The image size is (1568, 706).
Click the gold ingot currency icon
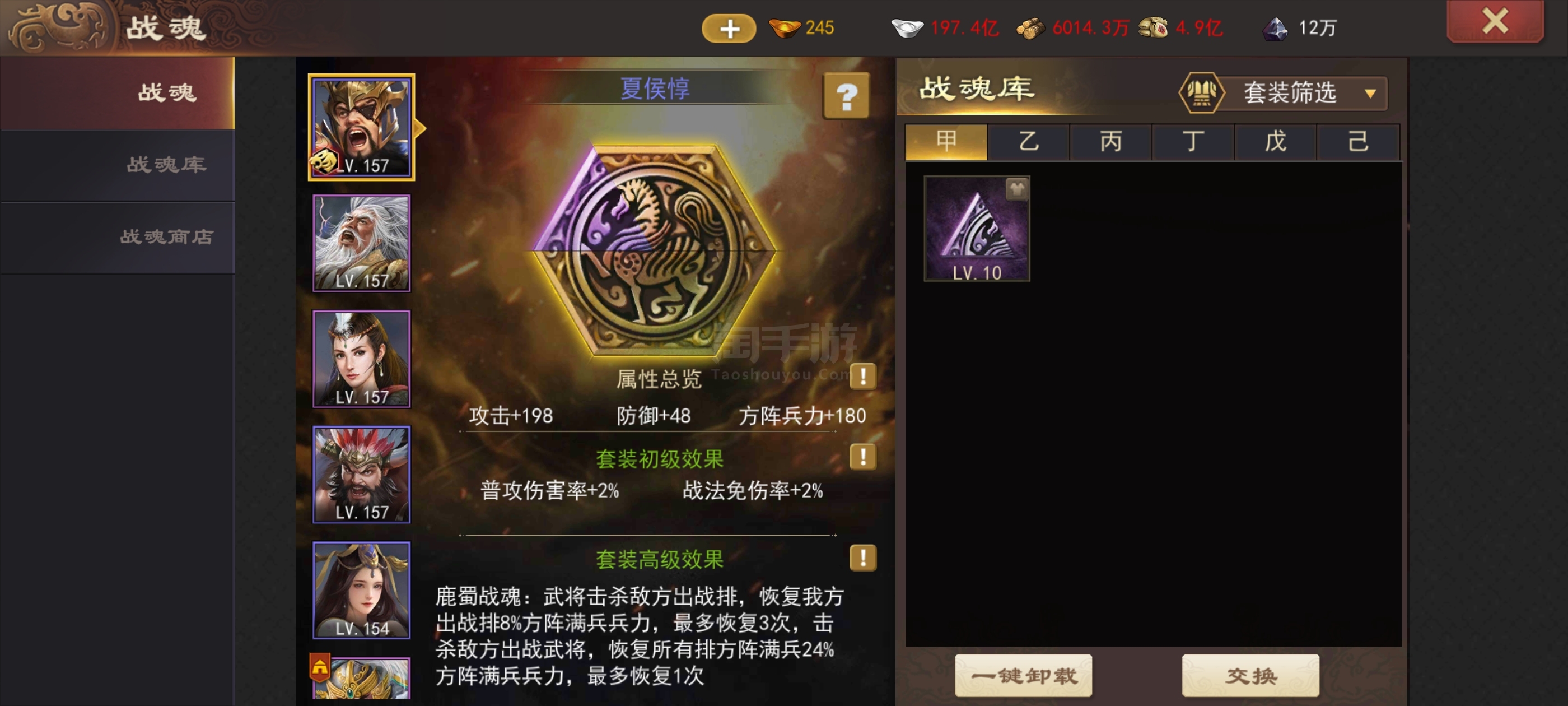point(785,28)
